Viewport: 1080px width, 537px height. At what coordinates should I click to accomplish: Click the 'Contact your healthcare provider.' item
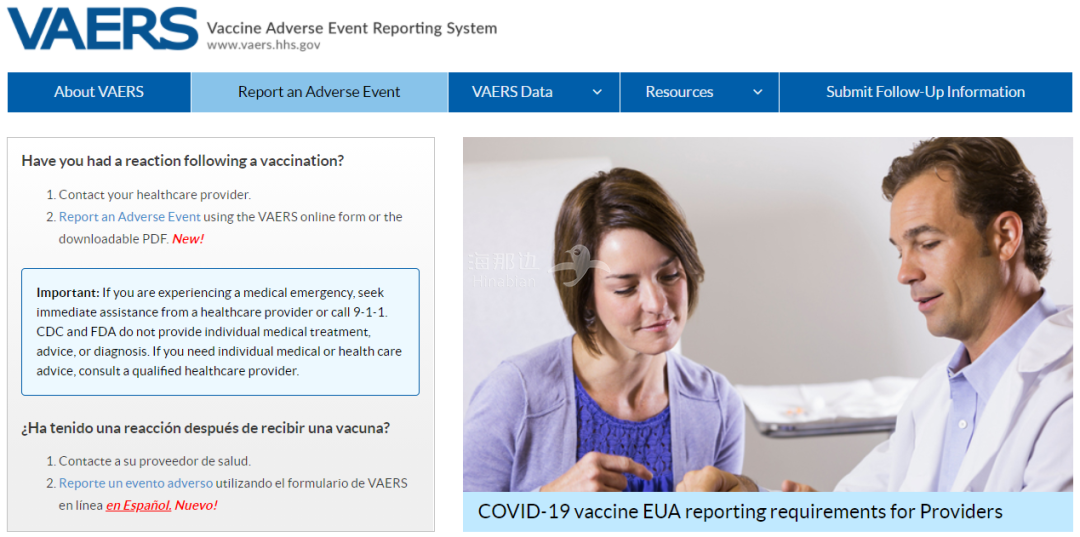(x=153, y=195)
